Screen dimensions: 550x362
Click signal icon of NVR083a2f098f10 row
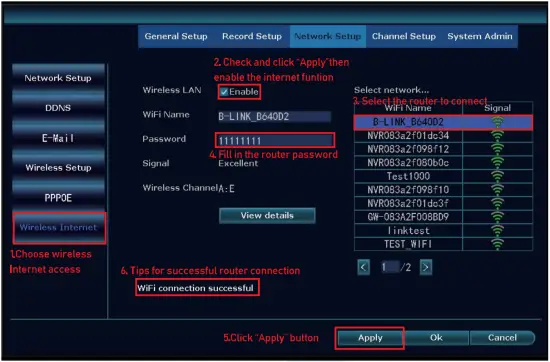click(497, 190)
